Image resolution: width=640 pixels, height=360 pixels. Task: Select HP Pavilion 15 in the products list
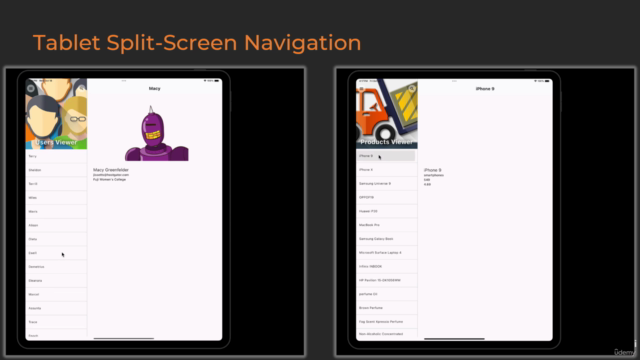pos(387,280)
